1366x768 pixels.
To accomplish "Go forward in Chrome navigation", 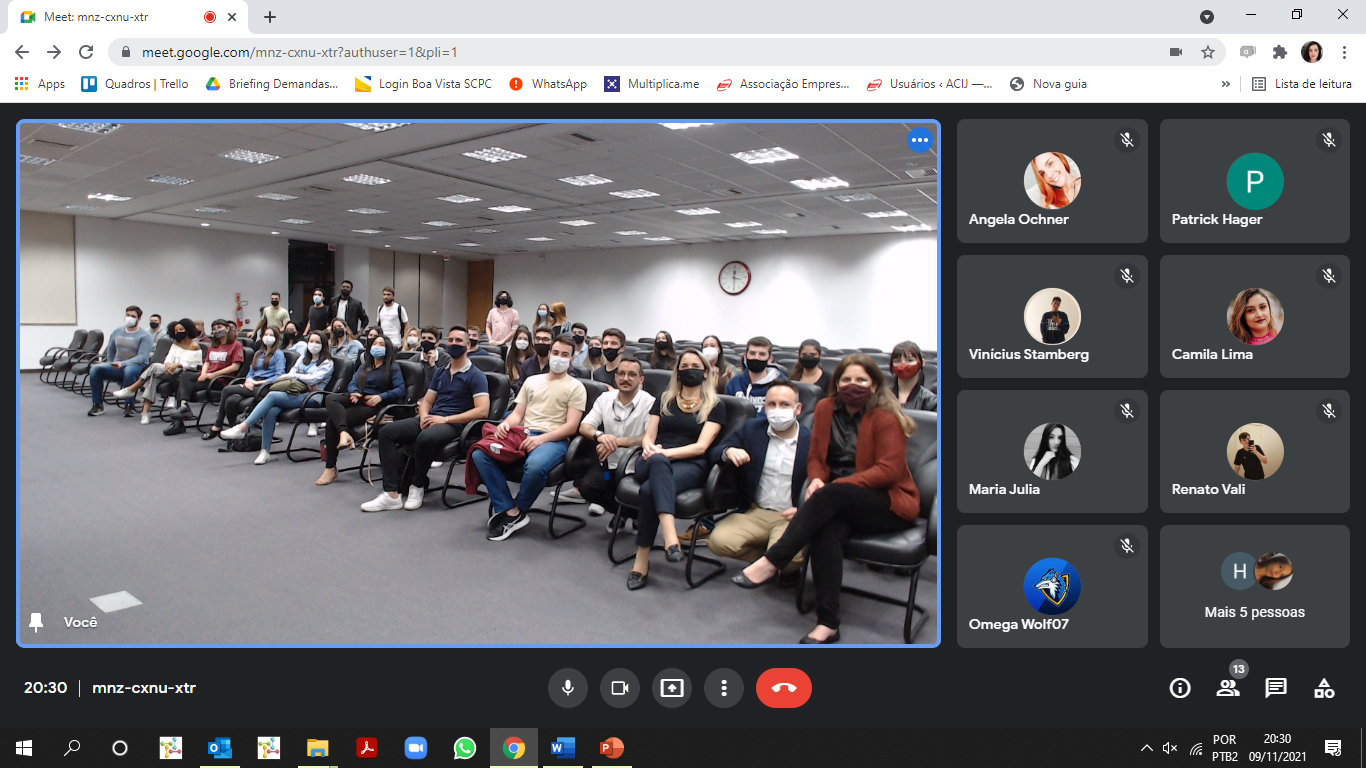I will [54, 52].
